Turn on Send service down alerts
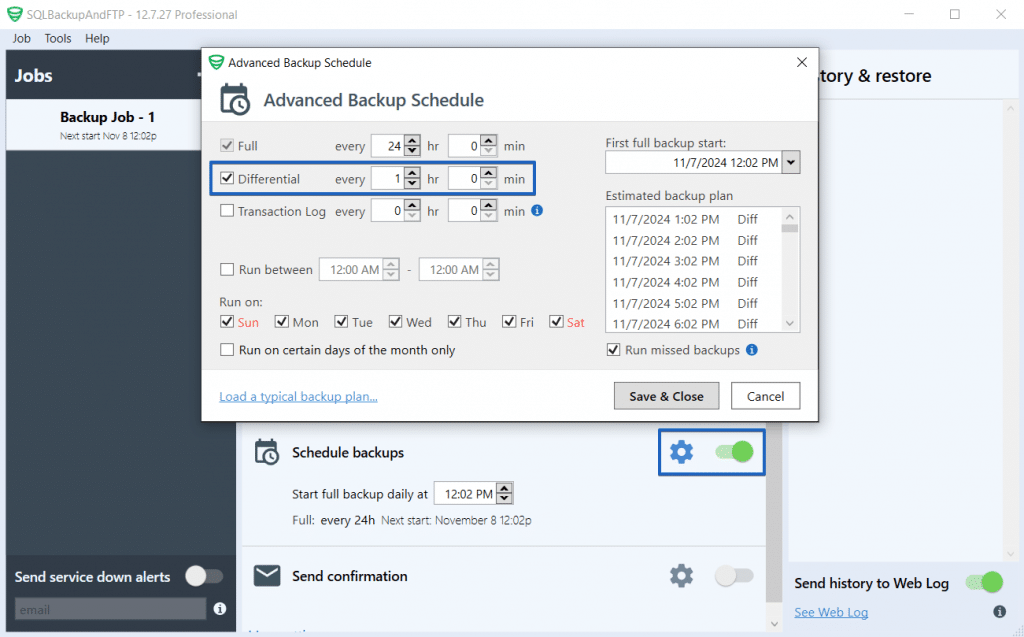The height and width of the screenshot is (637, 1024). point(204,576)
